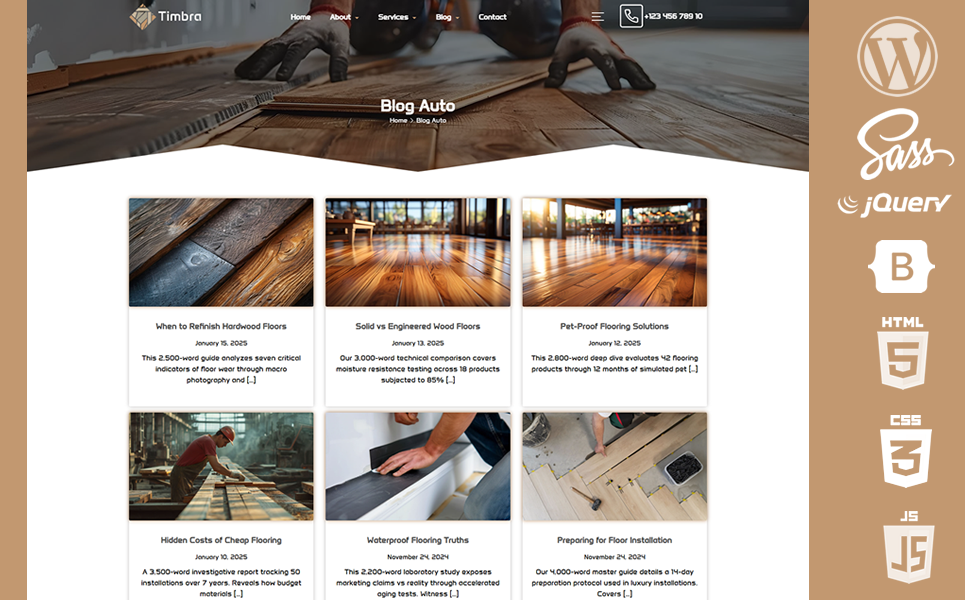Open the Hidden Costs of Cheap Flooring image
Viewport: 965px width, 600px height.
coord(221,466)
